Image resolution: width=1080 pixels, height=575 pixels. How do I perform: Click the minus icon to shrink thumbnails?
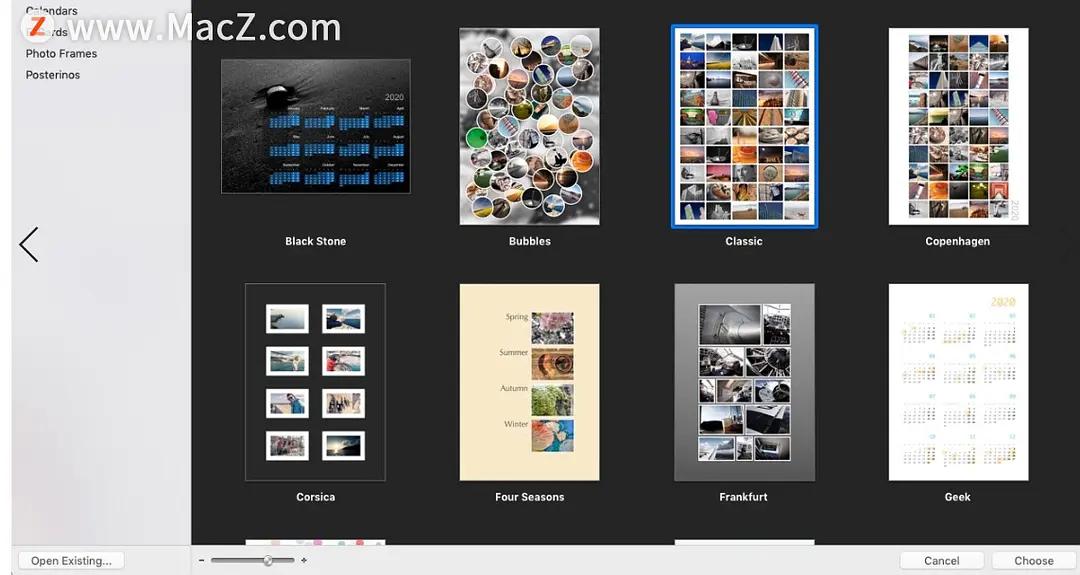pos(201,561)
